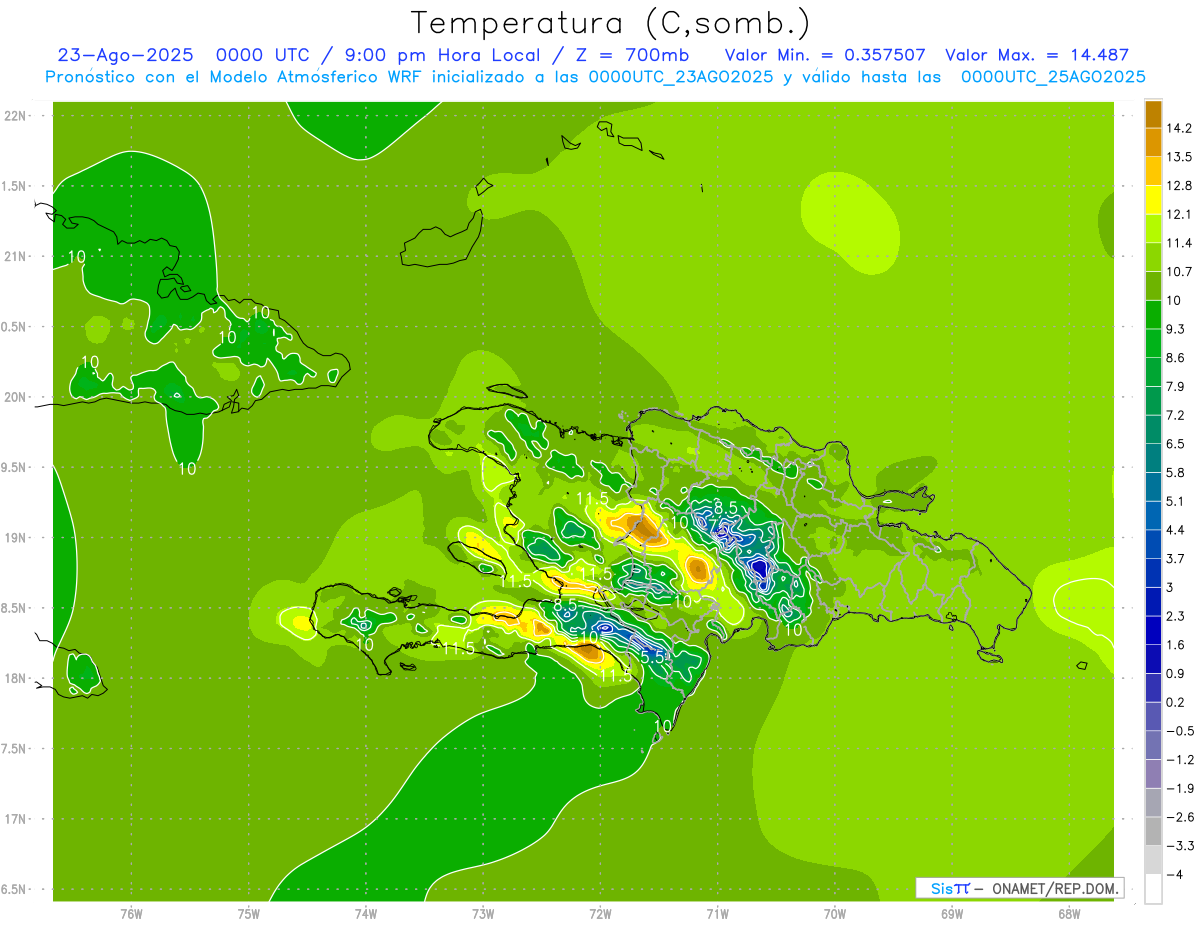Click the 76W longitude axis label
The height and width of the screenshot is (927, 1200).
pos(131,914)
